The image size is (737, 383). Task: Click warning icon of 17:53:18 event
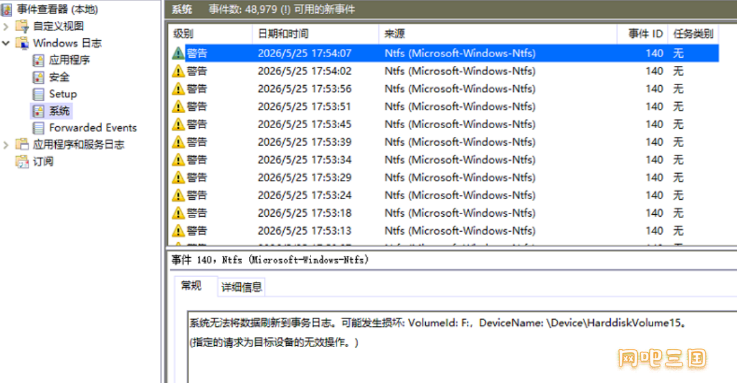point(178,213)
